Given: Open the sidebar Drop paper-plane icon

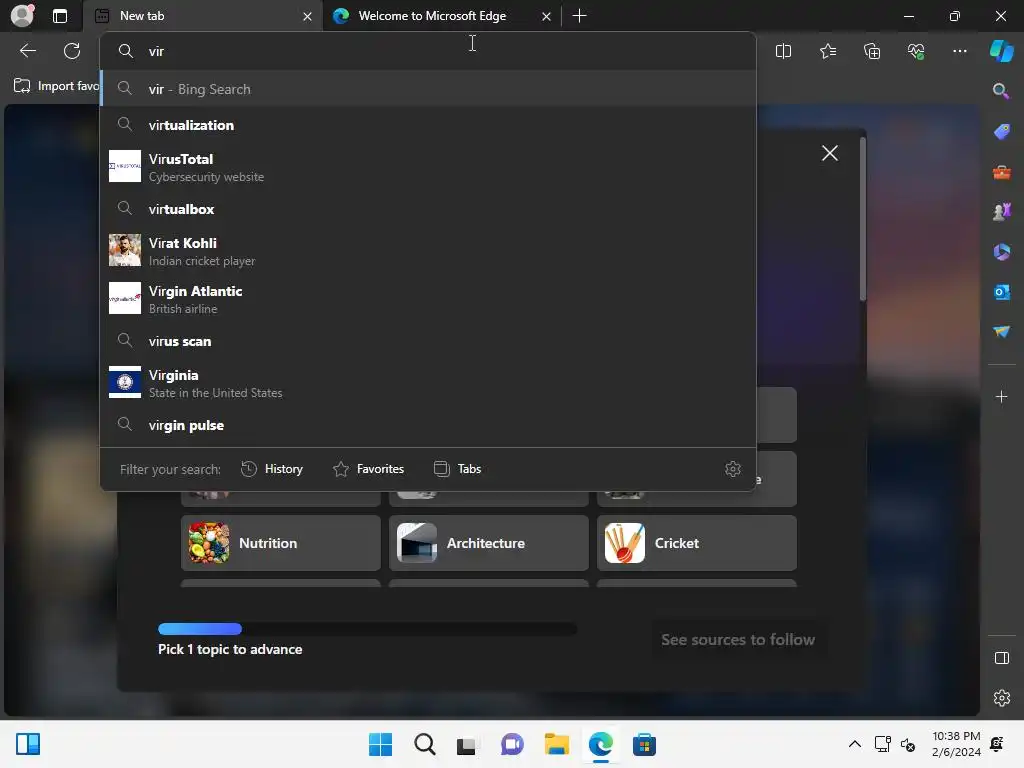Looking at the screenshot, I should coord(1001,332).
